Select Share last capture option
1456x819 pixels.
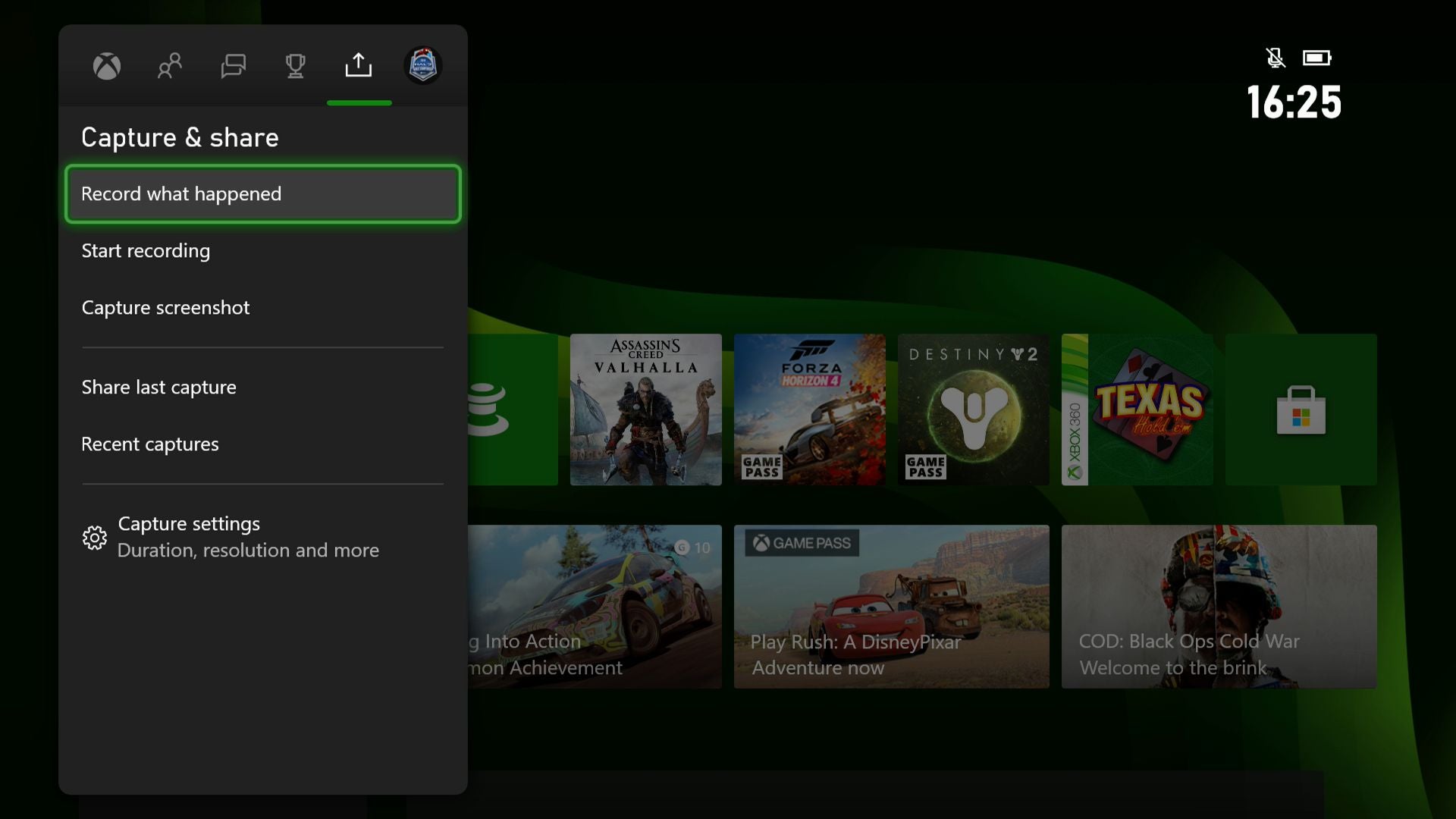pyautogui.click(x=159, y=385)
